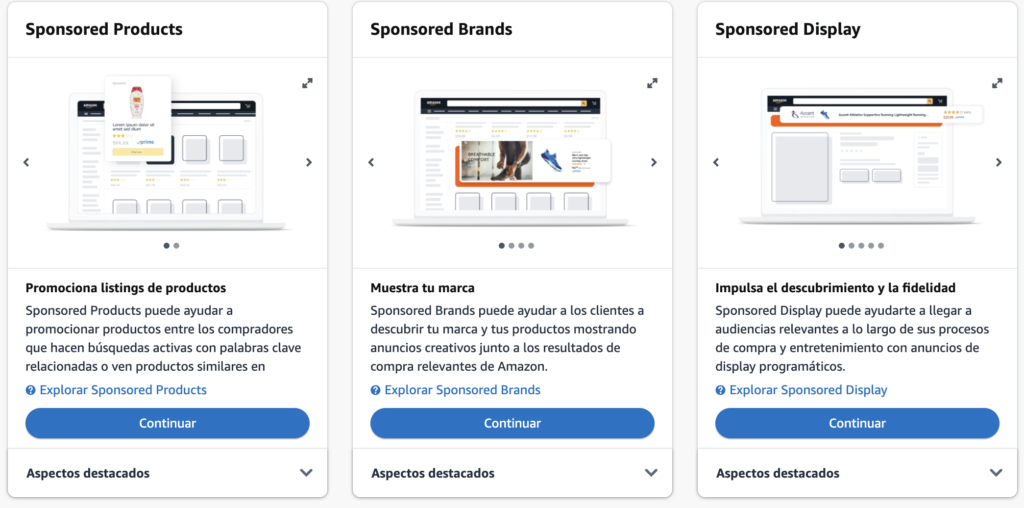Open Explorar Sponsored Brands link

[x=462, y=390]
